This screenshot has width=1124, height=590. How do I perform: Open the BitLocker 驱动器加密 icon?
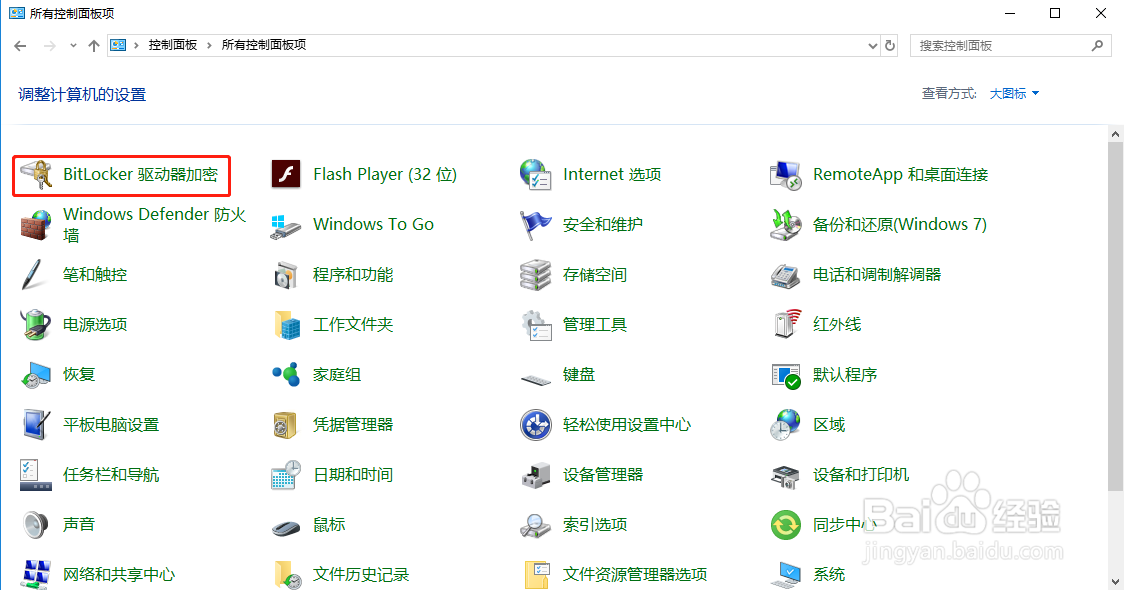pyautogui.click(x=36, y=174)
